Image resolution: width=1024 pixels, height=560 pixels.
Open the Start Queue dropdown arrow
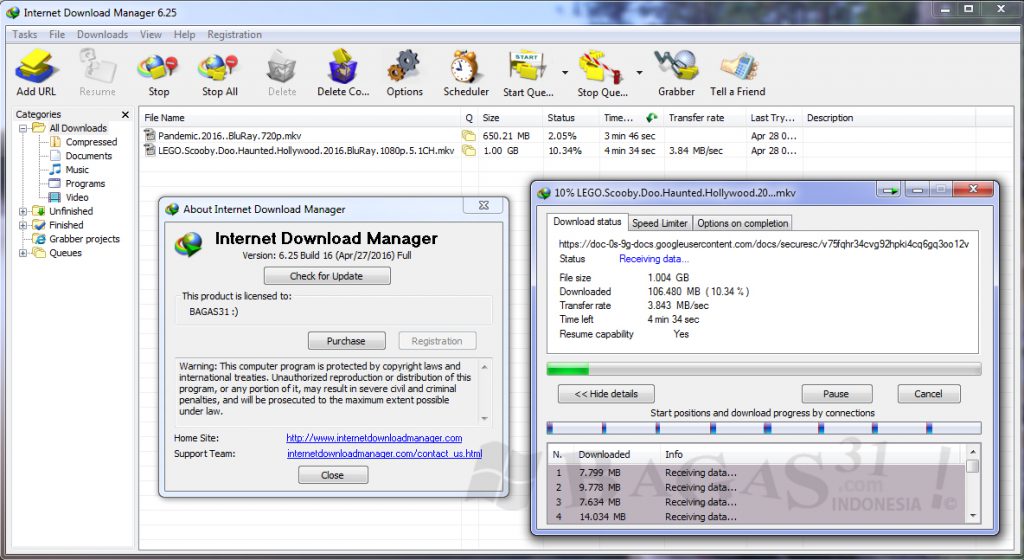click(x=565, y=72)
